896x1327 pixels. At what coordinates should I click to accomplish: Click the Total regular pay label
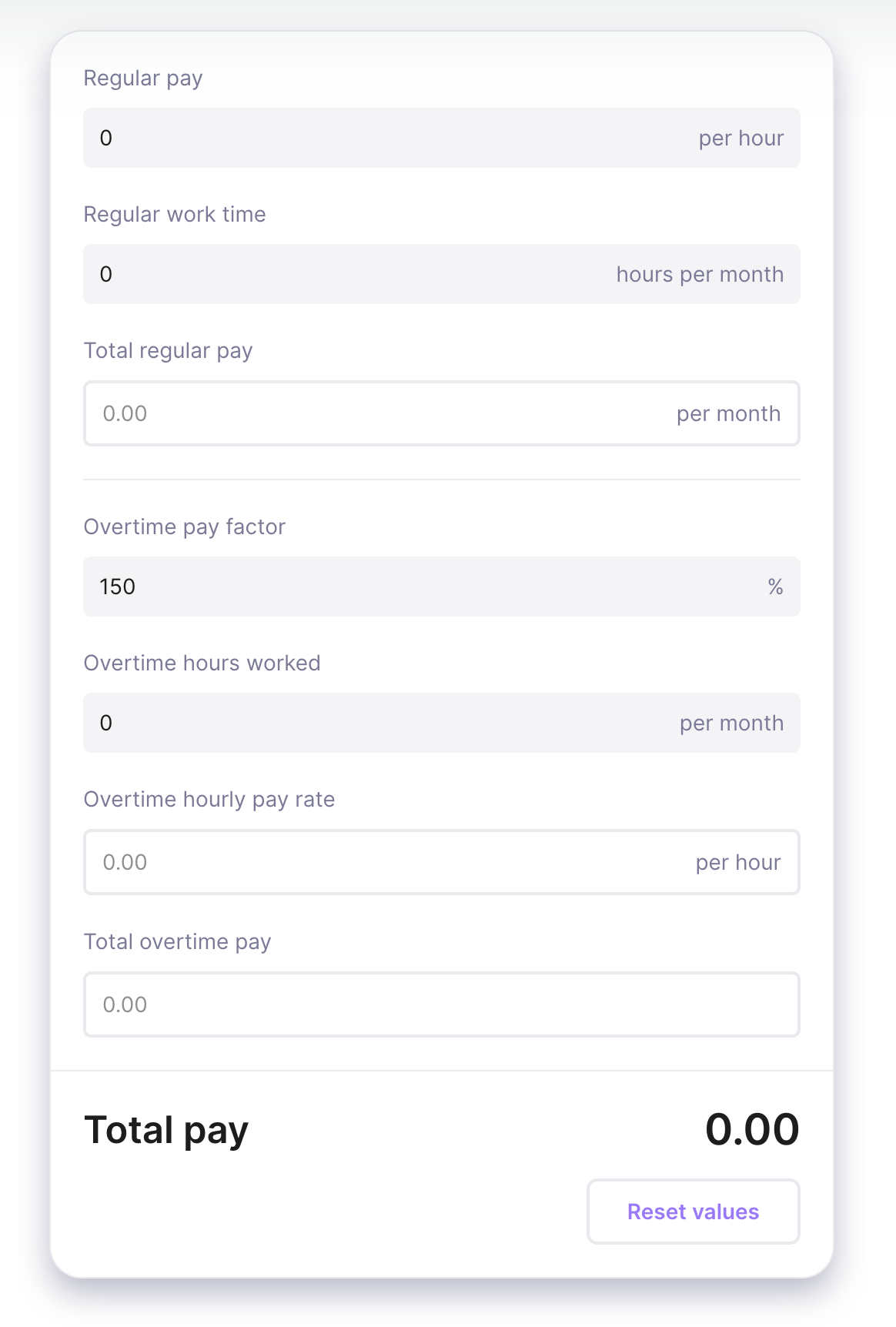168,351
